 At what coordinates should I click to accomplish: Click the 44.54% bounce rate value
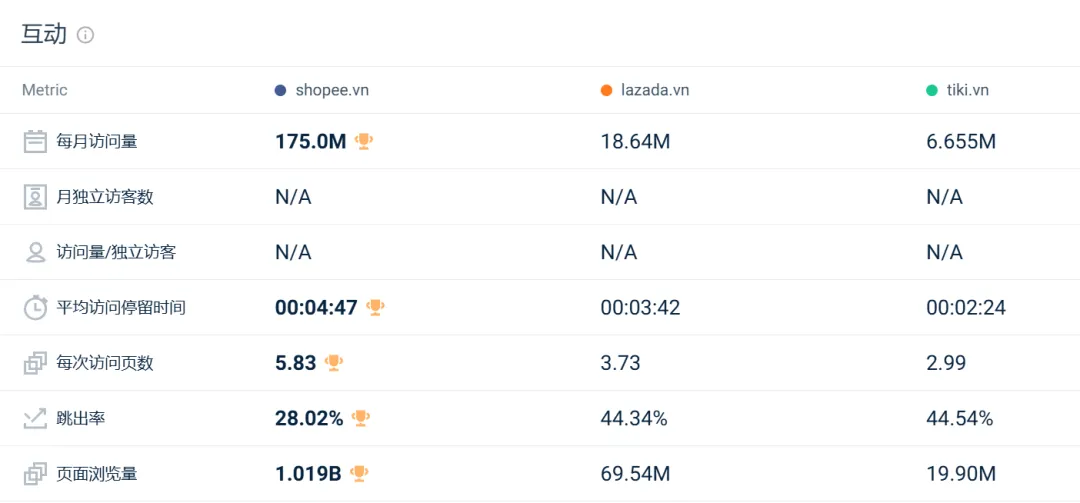[x=960, y=418]
